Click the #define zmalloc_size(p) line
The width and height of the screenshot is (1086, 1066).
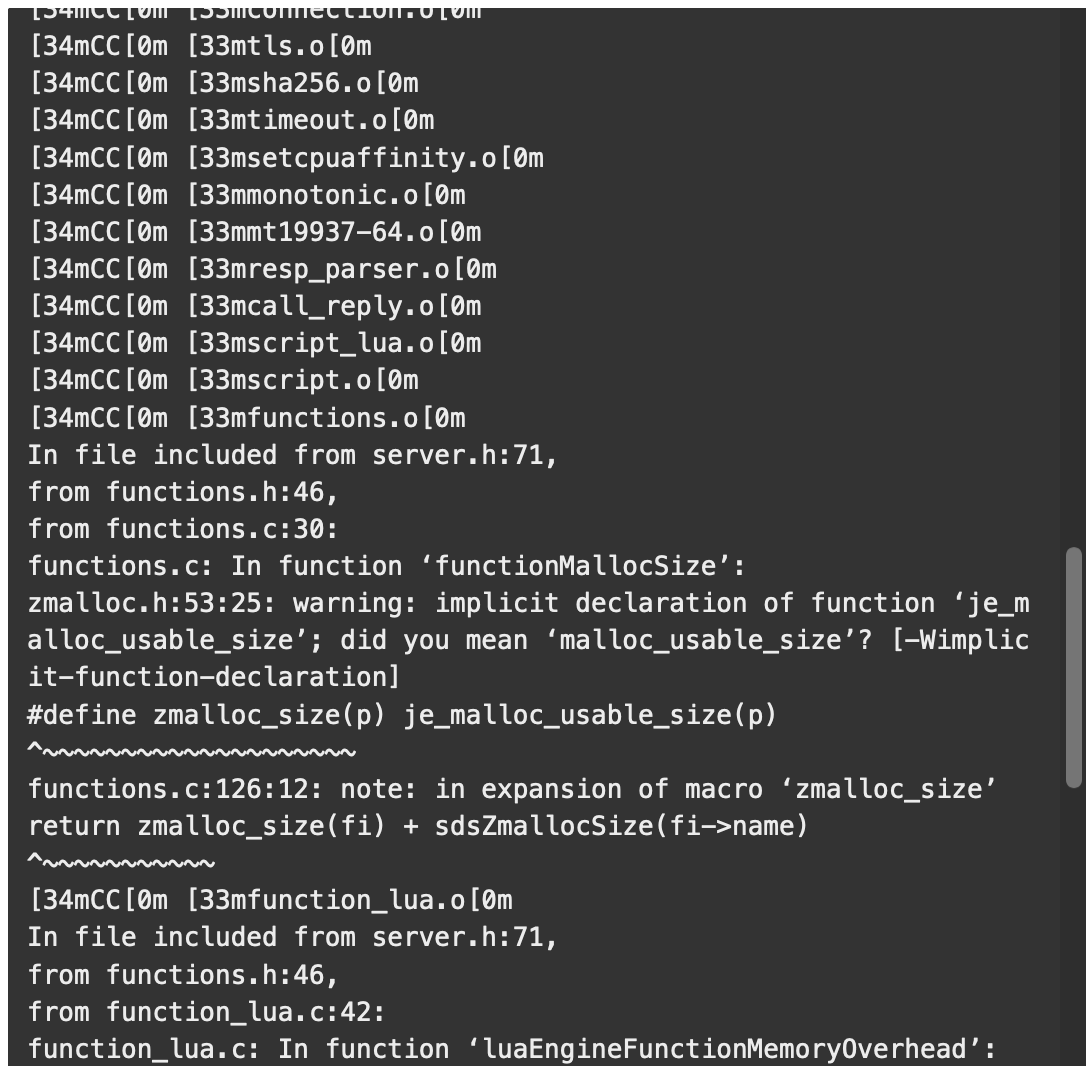coord(402,715)
